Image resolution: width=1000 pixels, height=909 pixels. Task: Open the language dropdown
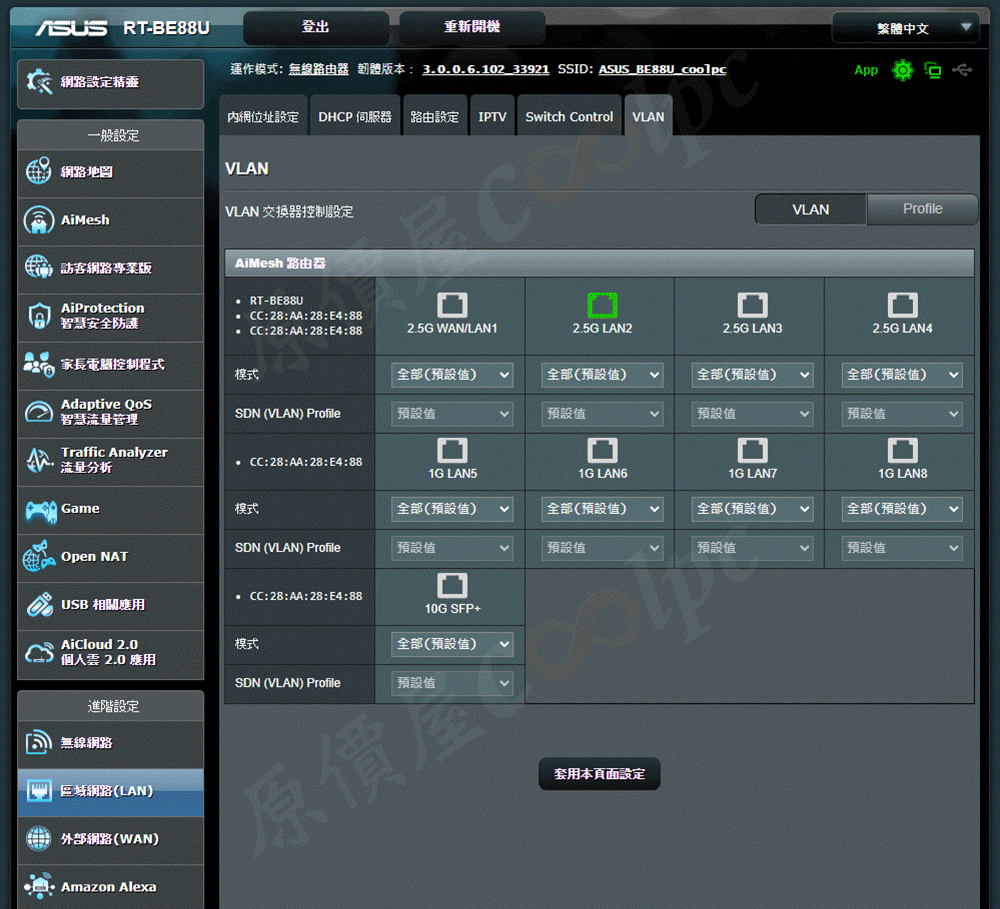[x=906, y=28]
